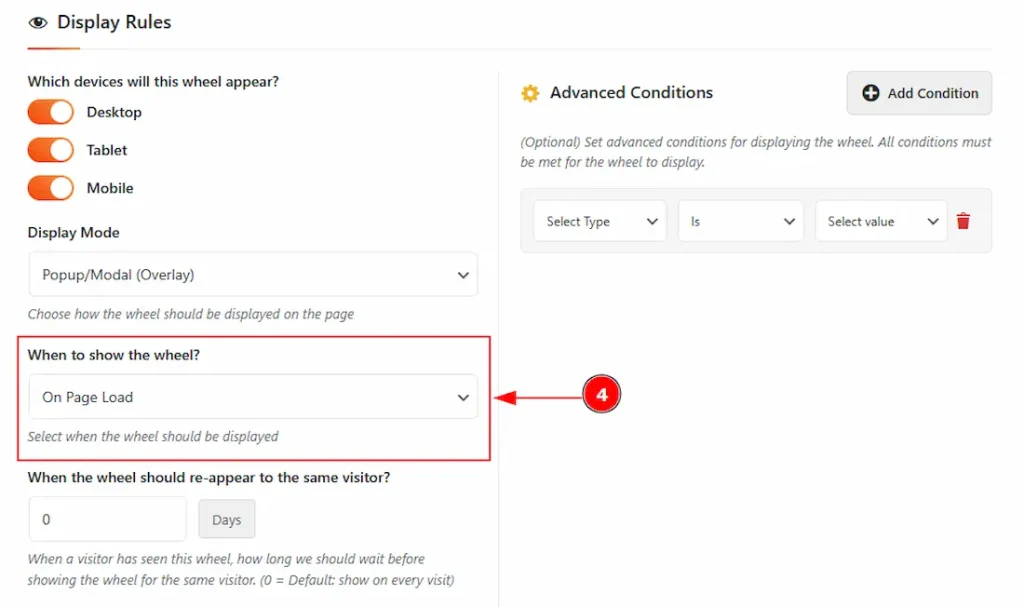Click the gear icon next to Advanced Conditions
The height and width of the screenshot is (607, 1024).
[530, 93]
